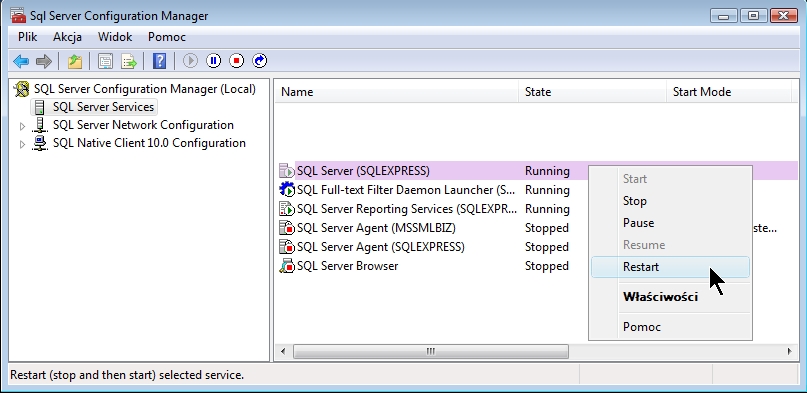Image resolution: width=807 pixels, height=393 pixels.
Task: Click the horizontal scrollbar thumb
Action: [x=431, y=351]
